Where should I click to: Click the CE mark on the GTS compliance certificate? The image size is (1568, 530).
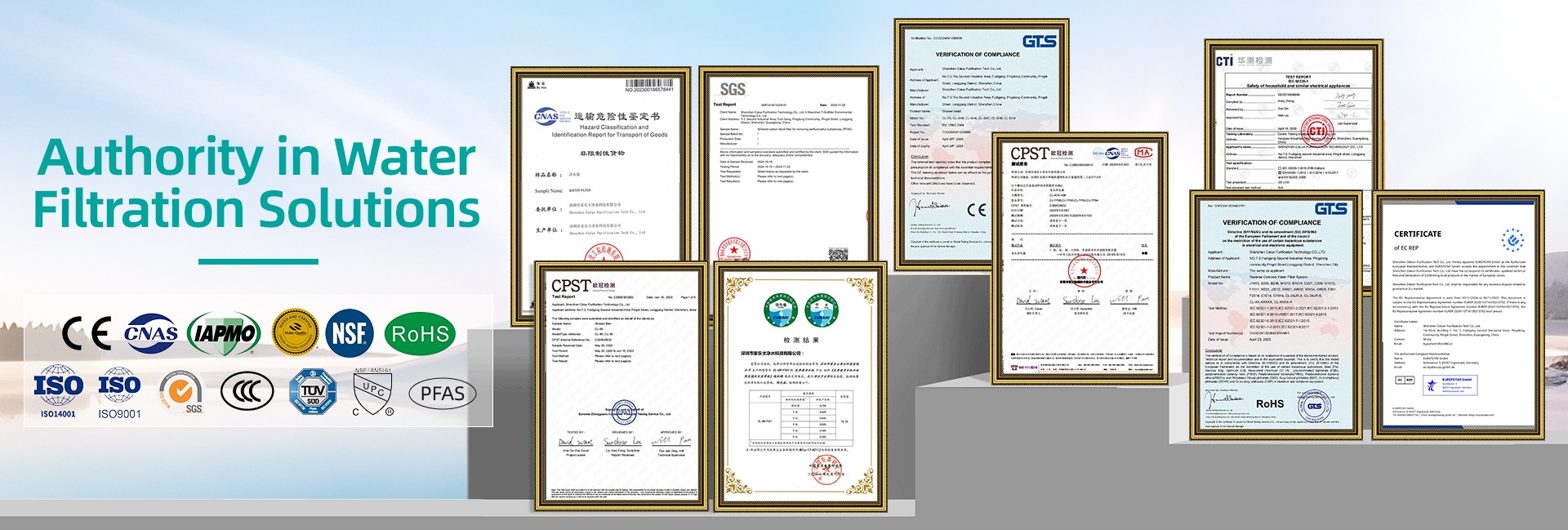pyautogui.click(x=977, y=210)
